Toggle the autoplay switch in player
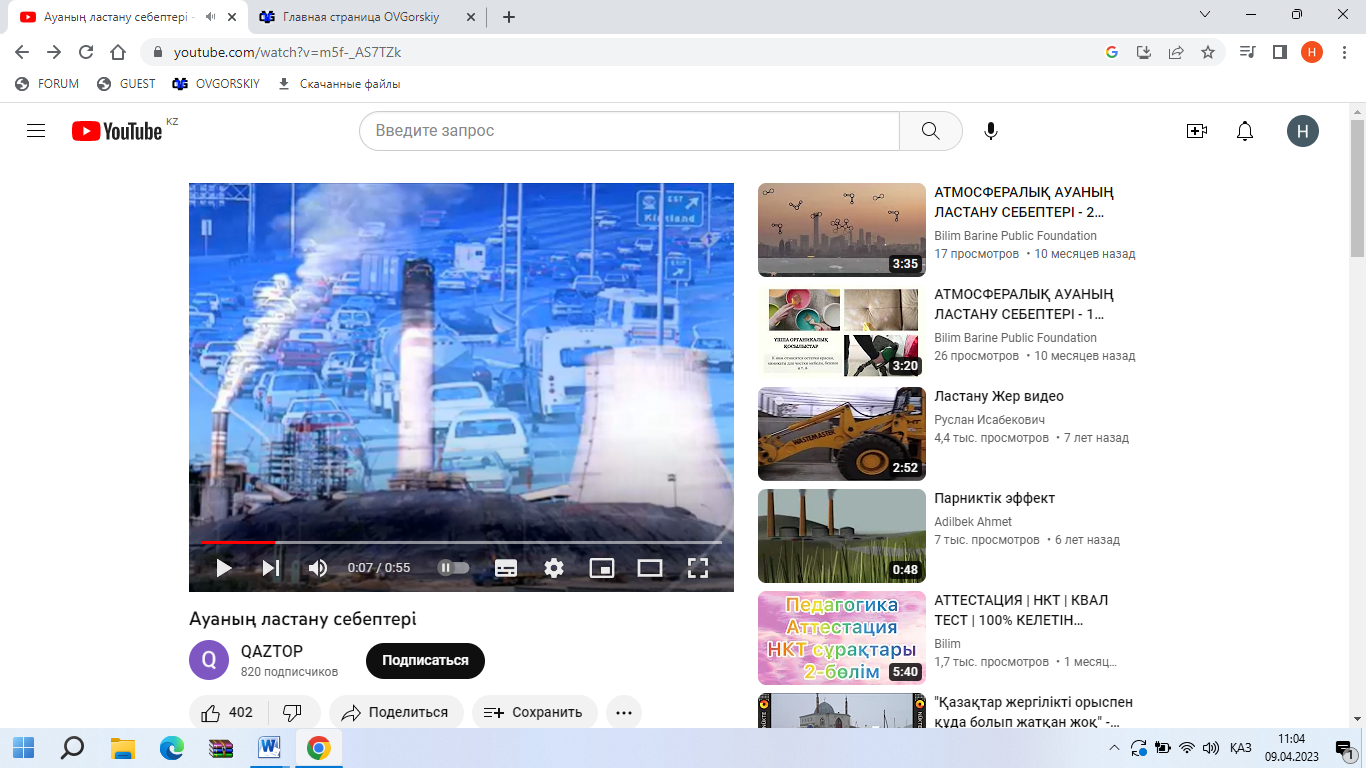Image resolution: width=1366 pixels, height=768 pixels. click(454, 568)
